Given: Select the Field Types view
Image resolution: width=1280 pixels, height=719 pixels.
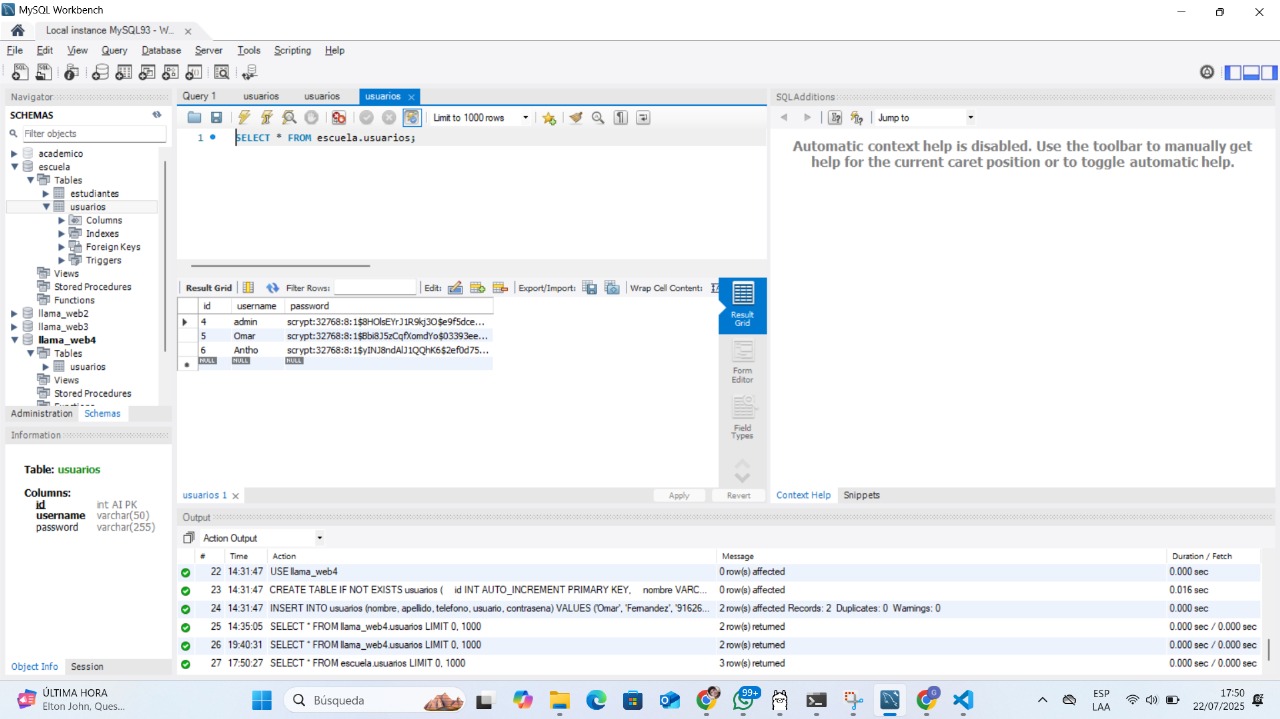Looking at the screenshot, I should (742, 419).
